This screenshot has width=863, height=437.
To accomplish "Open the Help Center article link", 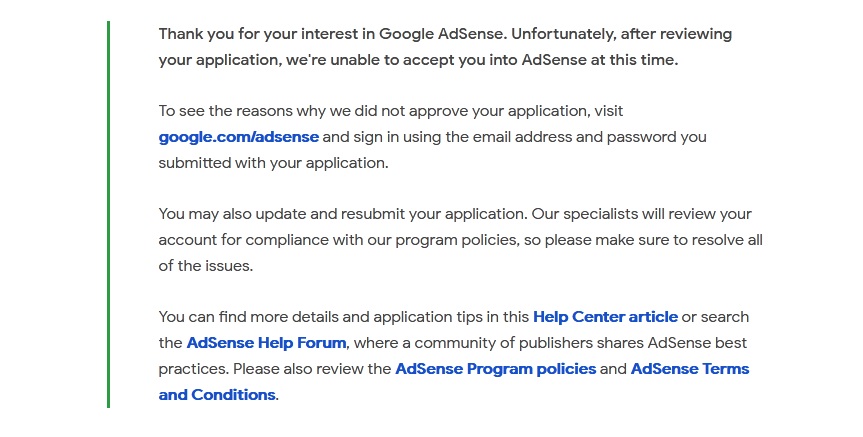I will point(605,317).
